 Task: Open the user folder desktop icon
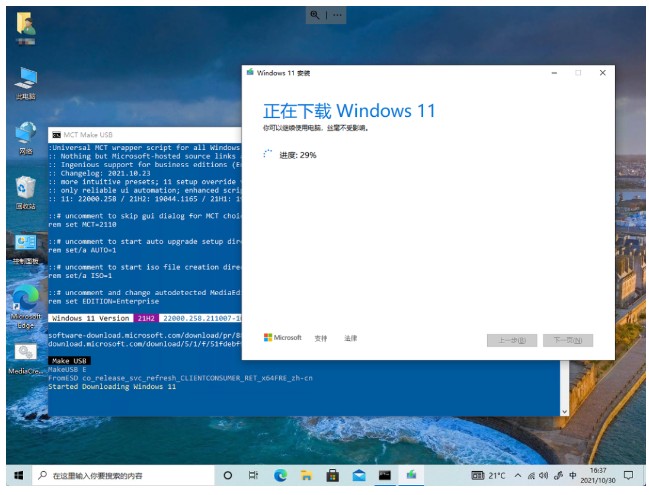(x=26, y=24)
